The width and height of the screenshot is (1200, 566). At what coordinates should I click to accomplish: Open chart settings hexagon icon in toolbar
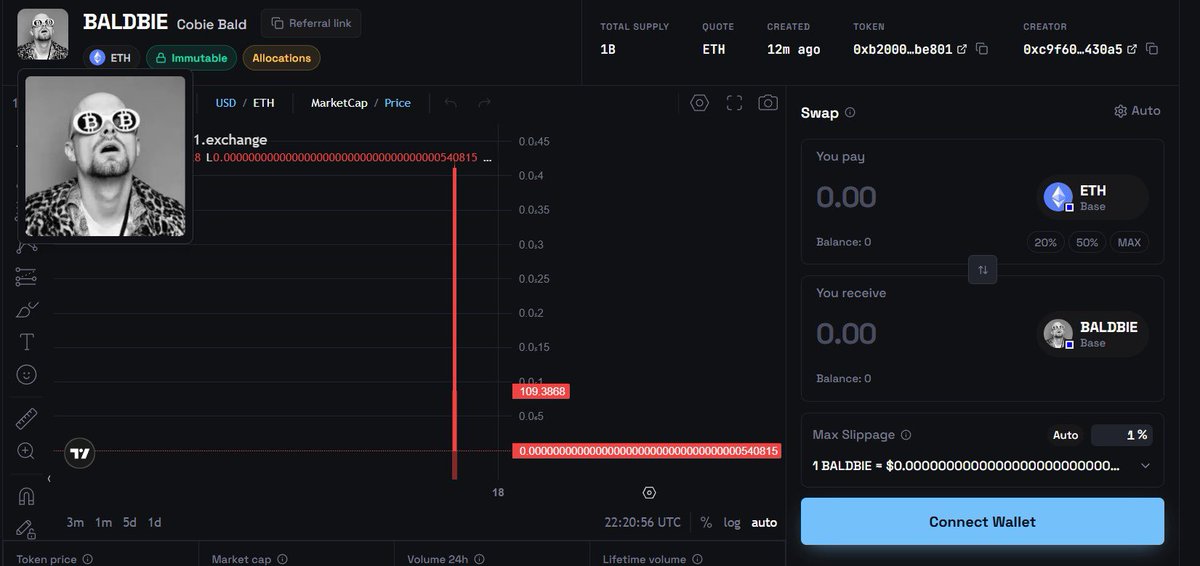699,103
